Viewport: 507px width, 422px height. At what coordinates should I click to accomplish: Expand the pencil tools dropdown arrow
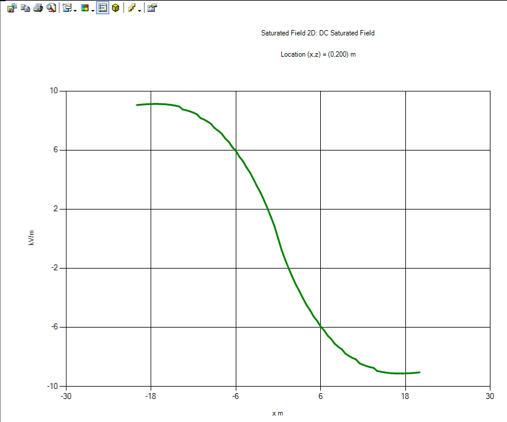(139, 11)
